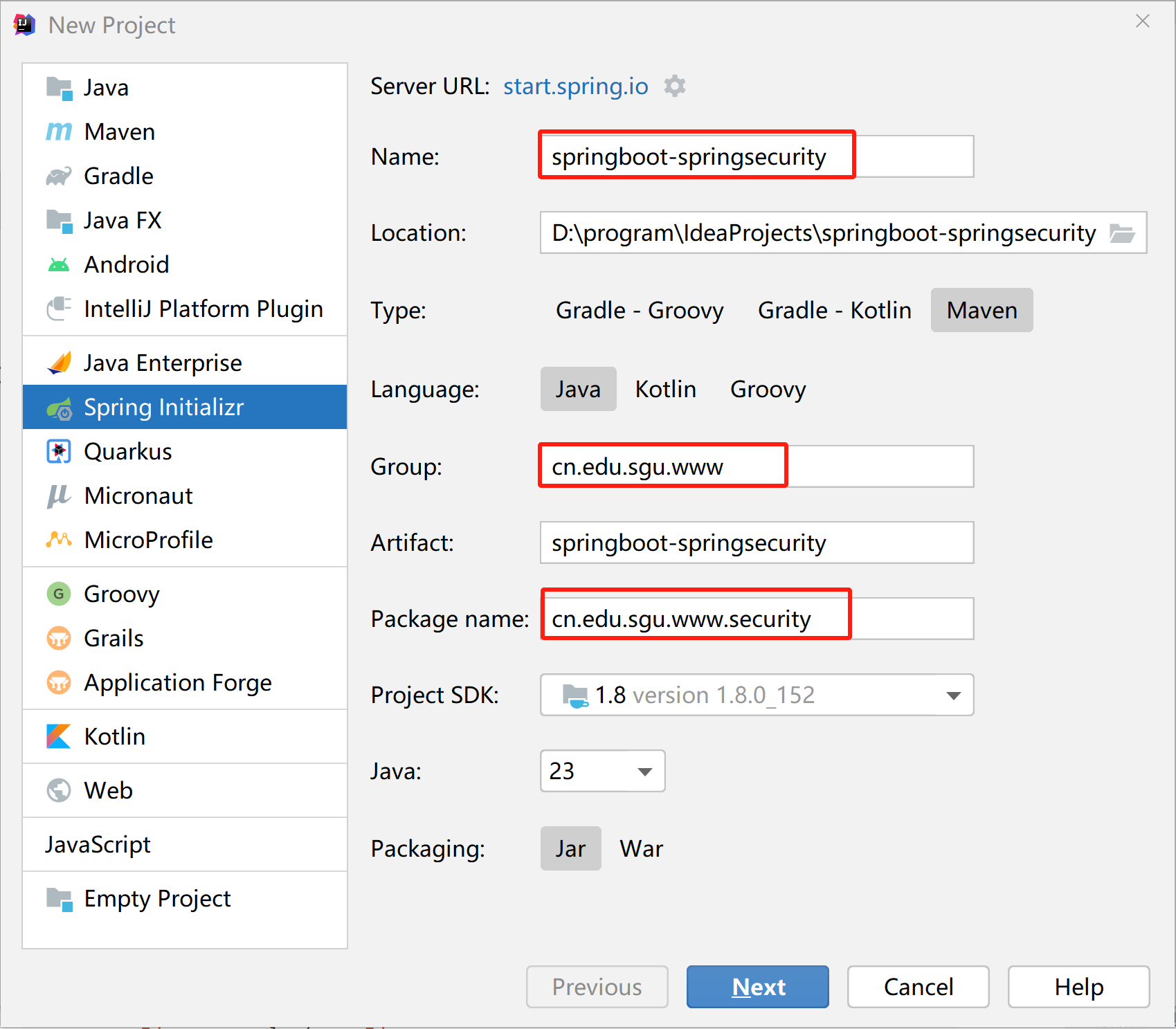
Task: Click the Quarkus icon
Action: tap(59, 451)
